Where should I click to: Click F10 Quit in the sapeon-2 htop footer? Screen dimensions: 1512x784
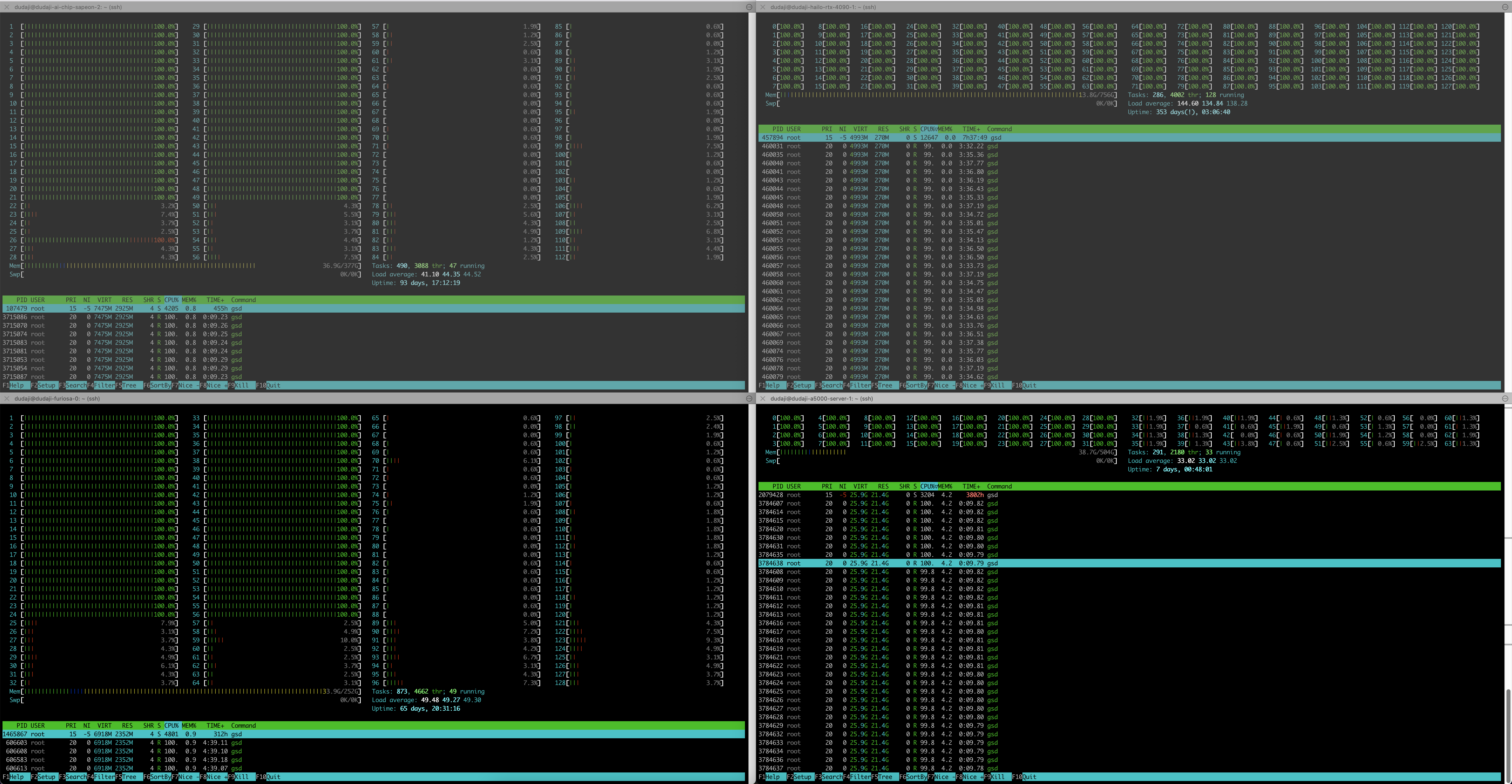point(268,385)
